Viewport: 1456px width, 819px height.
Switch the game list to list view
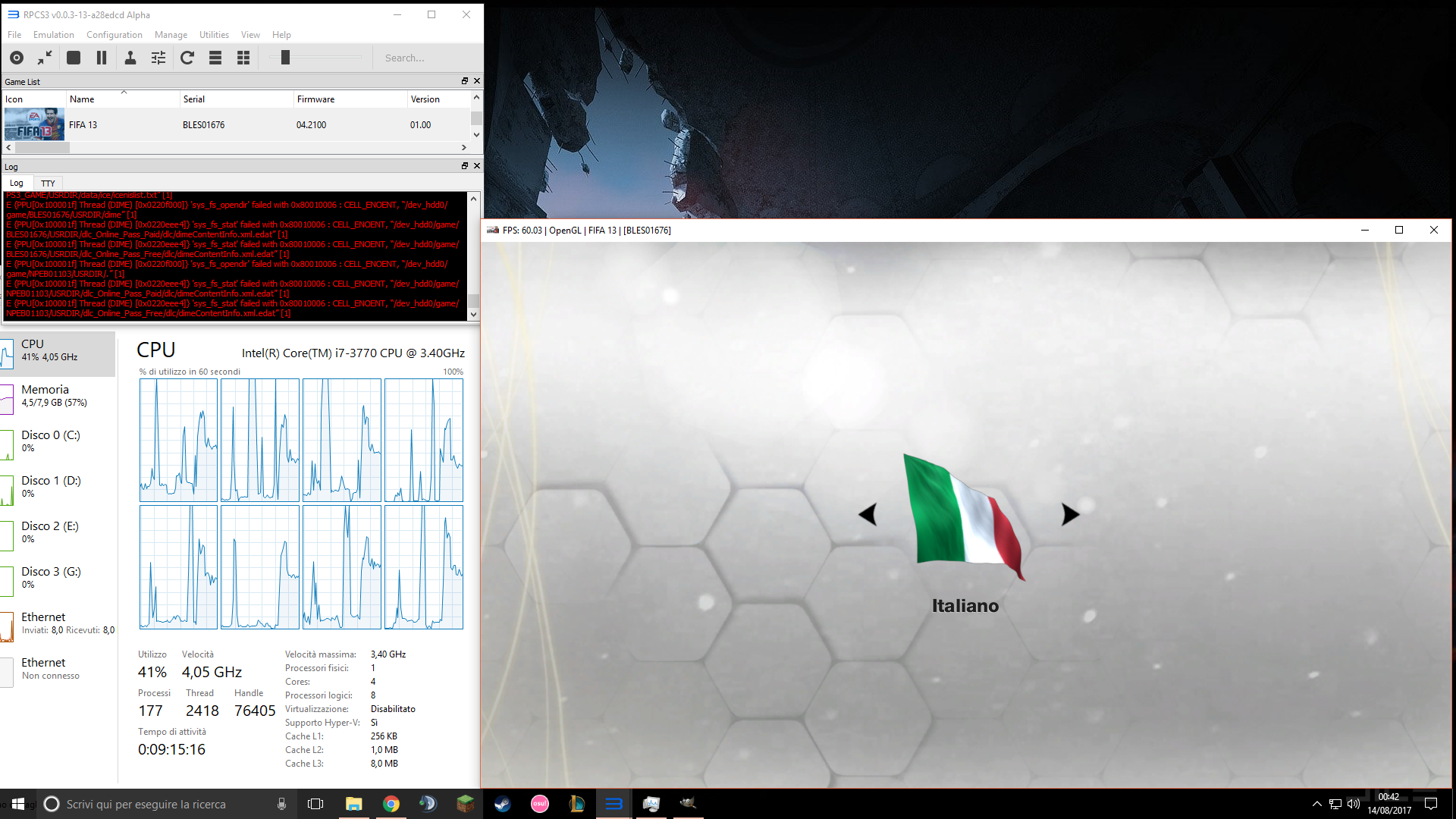pyautogui.click(x=215, y=58)
